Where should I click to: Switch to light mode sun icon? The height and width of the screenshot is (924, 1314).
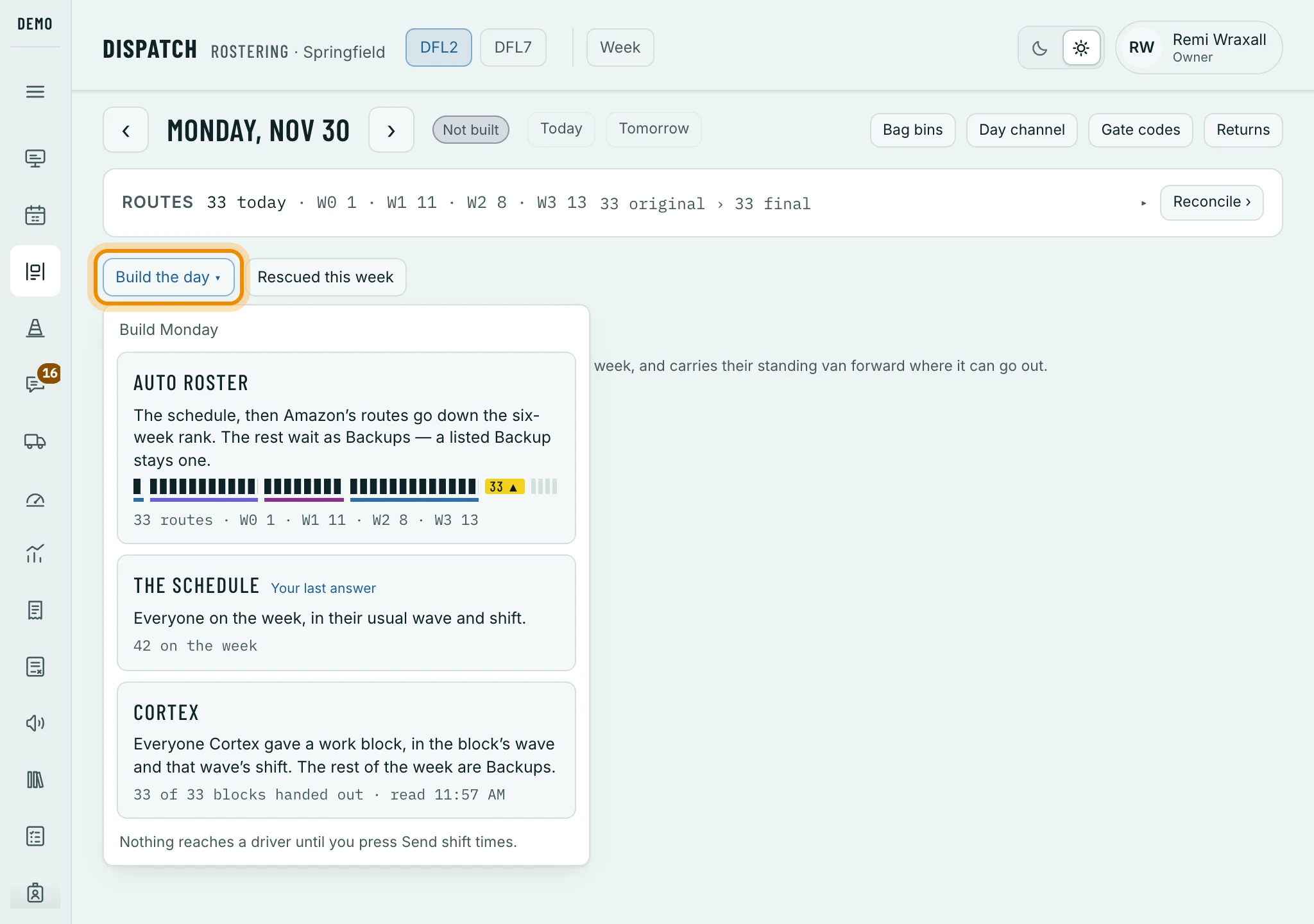pos(1081,48)
